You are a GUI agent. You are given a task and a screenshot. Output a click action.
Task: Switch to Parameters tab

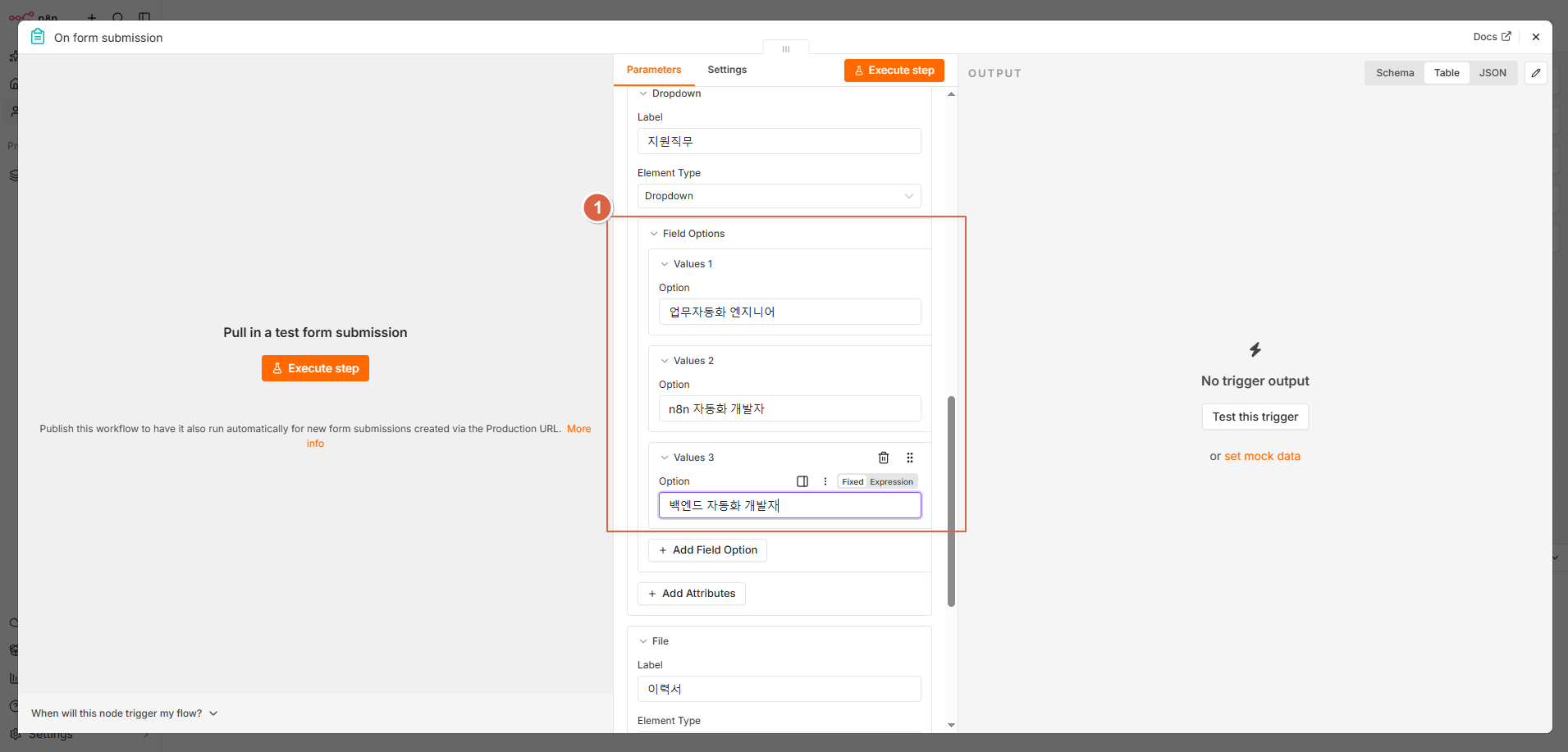click(654, 70)
